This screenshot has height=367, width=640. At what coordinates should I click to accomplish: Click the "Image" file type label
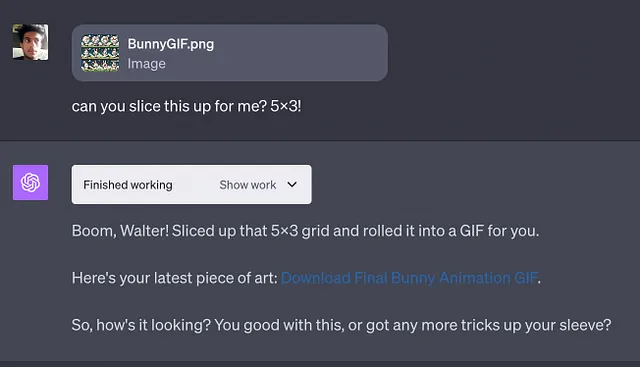click(x=147, y=64)
